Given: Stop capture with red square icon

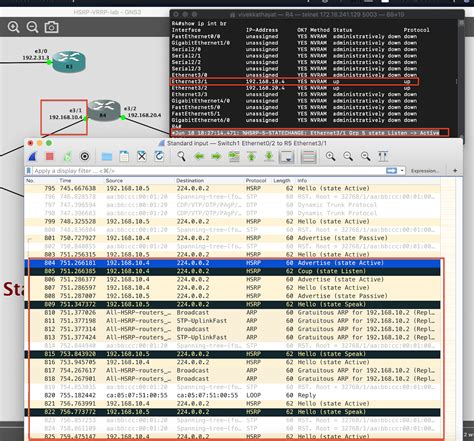Looking at the screenshot, I should tap(50, 156).
